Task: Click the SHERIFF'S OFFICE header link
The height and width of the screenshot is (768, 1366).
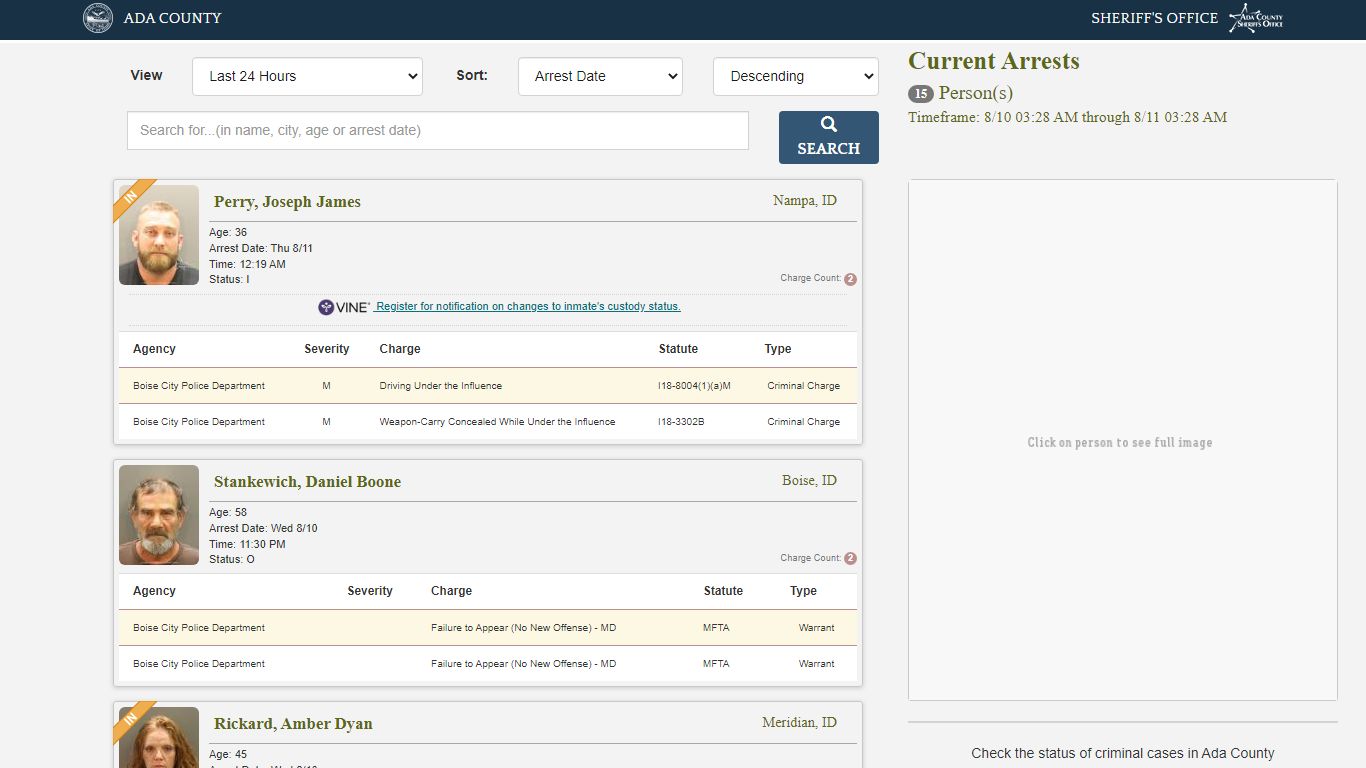Action: click(x=1154, y=18)
